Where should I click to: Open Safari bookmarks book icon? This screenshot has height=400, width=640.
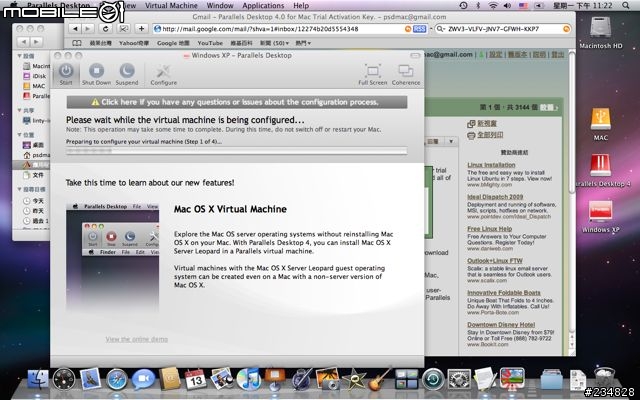point(76,43)
